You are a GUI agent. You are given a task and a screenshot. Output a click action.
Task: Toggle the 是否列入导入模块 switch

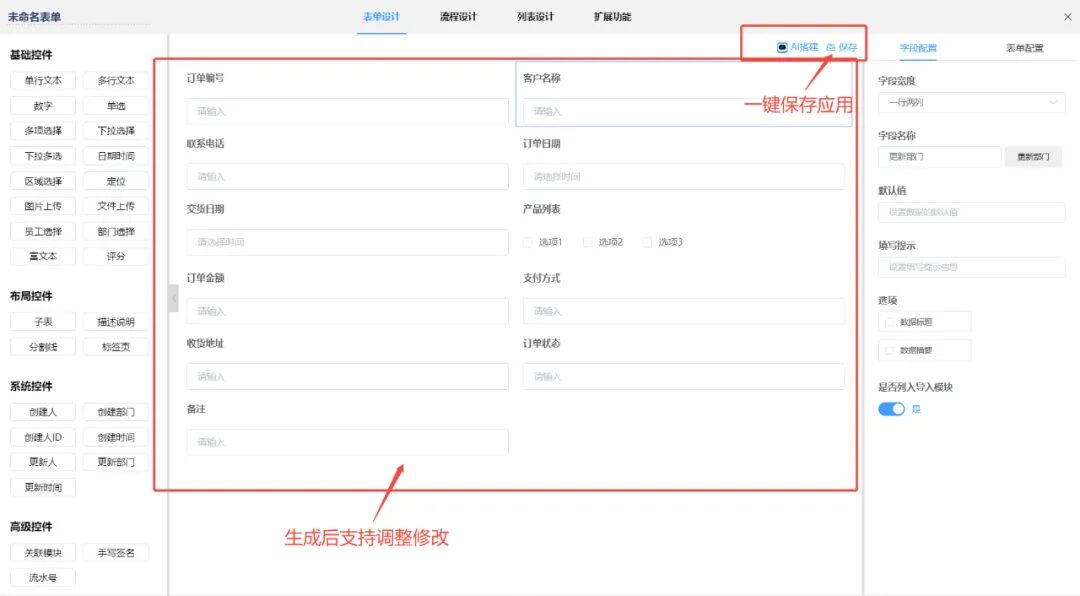pyautogui.click(x=891, y=409)
